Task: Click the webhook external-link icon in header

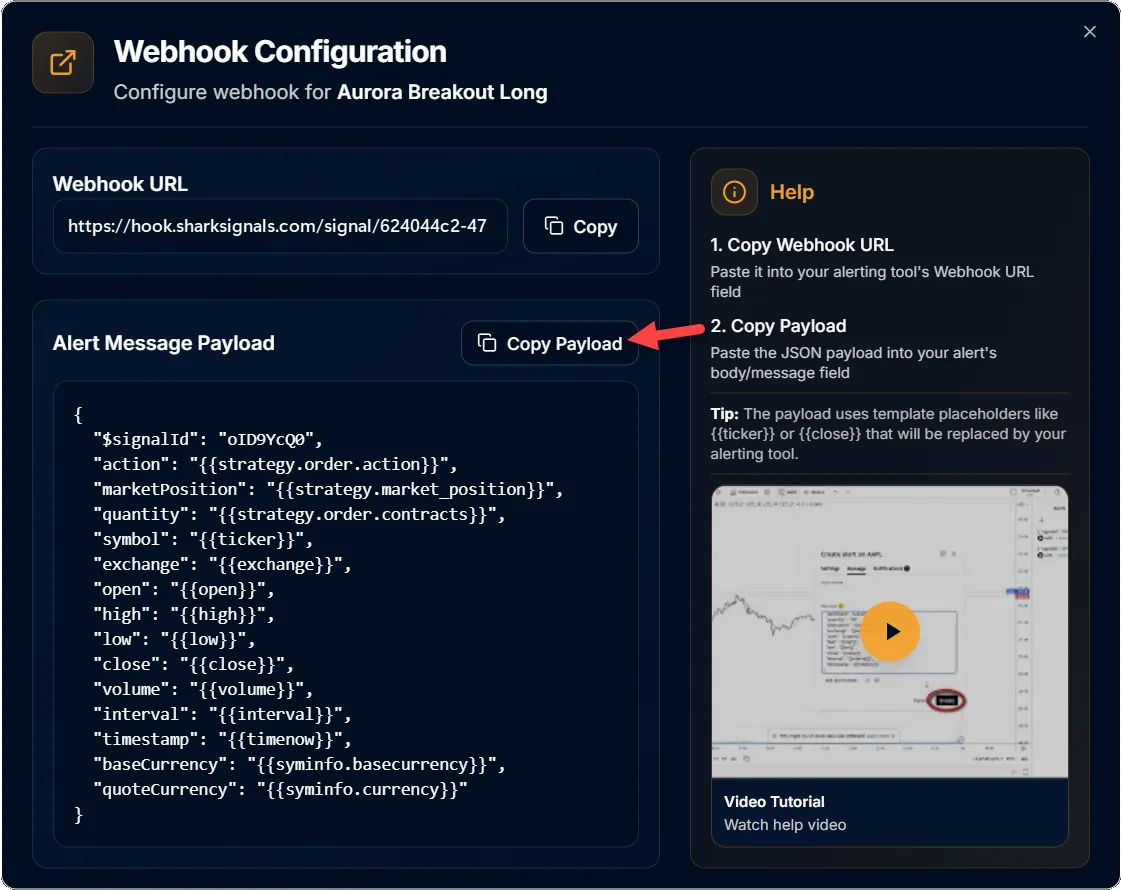Action: click(x=63, y=62)
